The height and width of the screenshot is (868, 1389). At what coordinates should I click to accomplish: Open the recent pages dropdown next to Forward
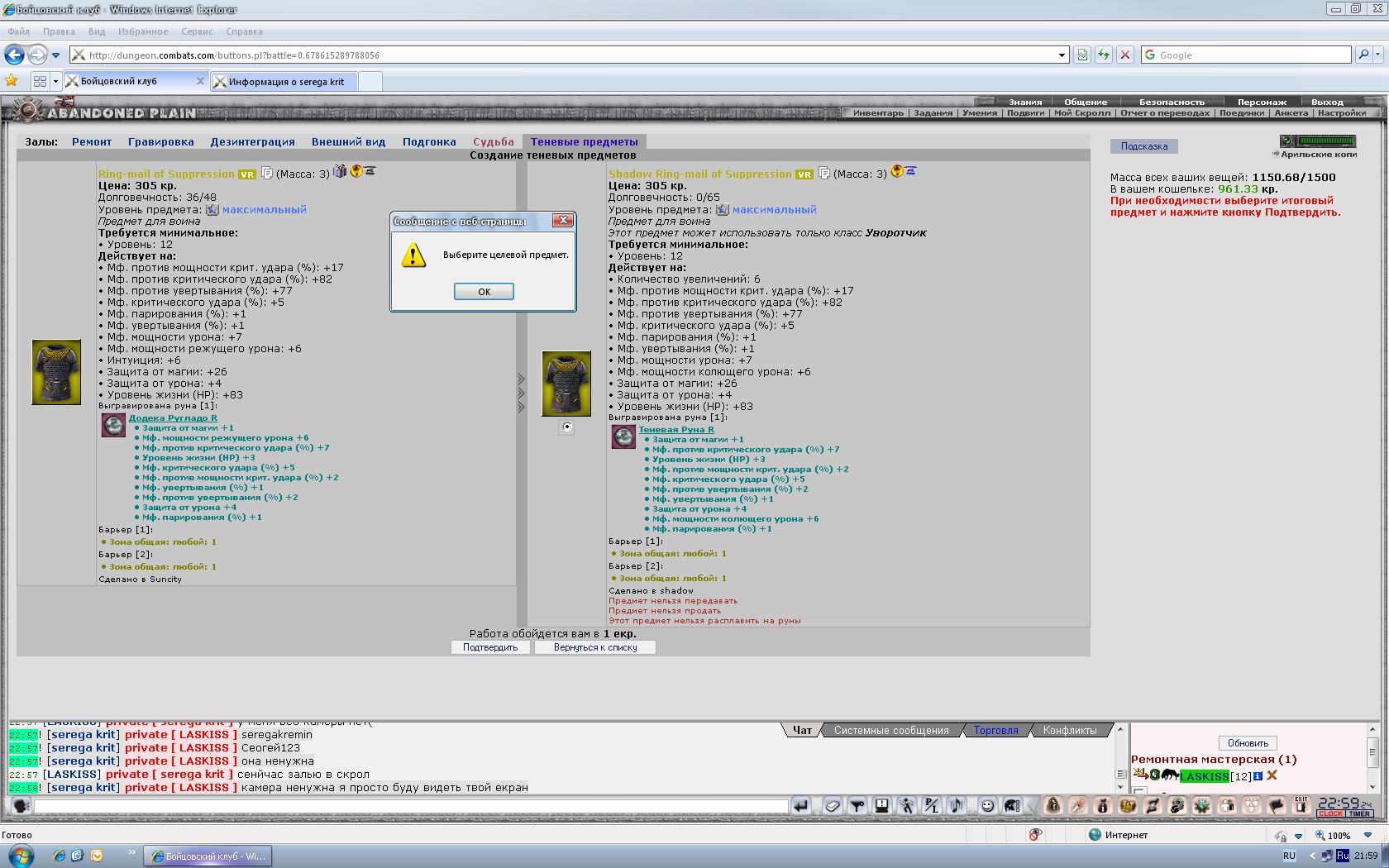55,55
